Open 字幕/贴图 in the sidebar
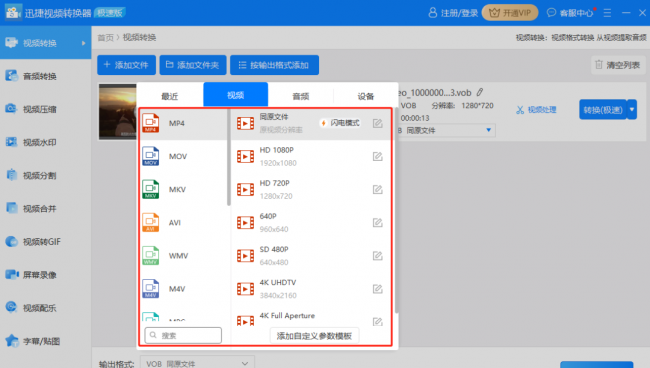The width and height of the screenshot is (650, 368). pos(45,341)
